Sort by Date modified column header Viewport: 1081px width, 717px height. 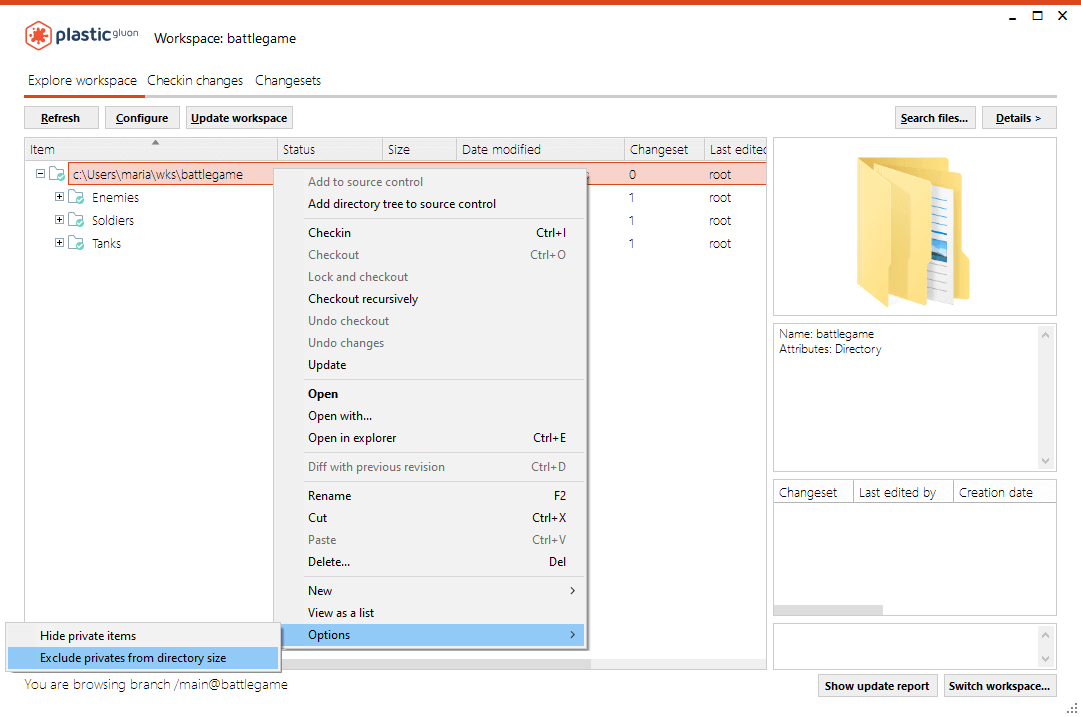(x=540, y=150)
